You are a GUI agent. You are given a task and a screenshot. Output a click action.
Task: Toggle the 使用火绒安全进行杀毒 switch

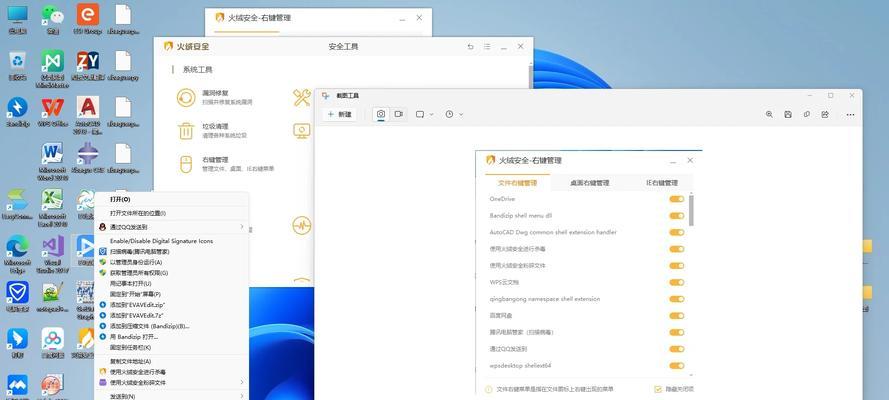(676, 249)
